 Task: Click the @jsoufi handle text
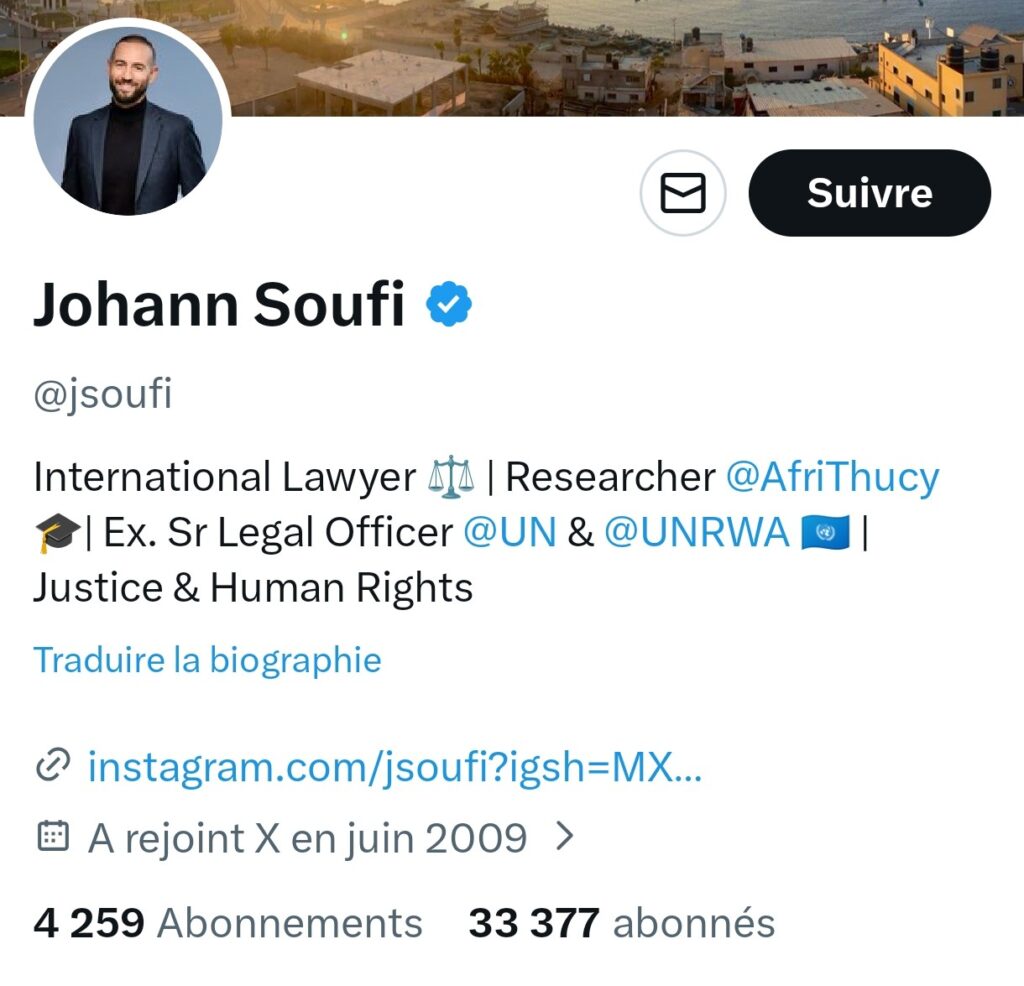[x=103, y=394]
